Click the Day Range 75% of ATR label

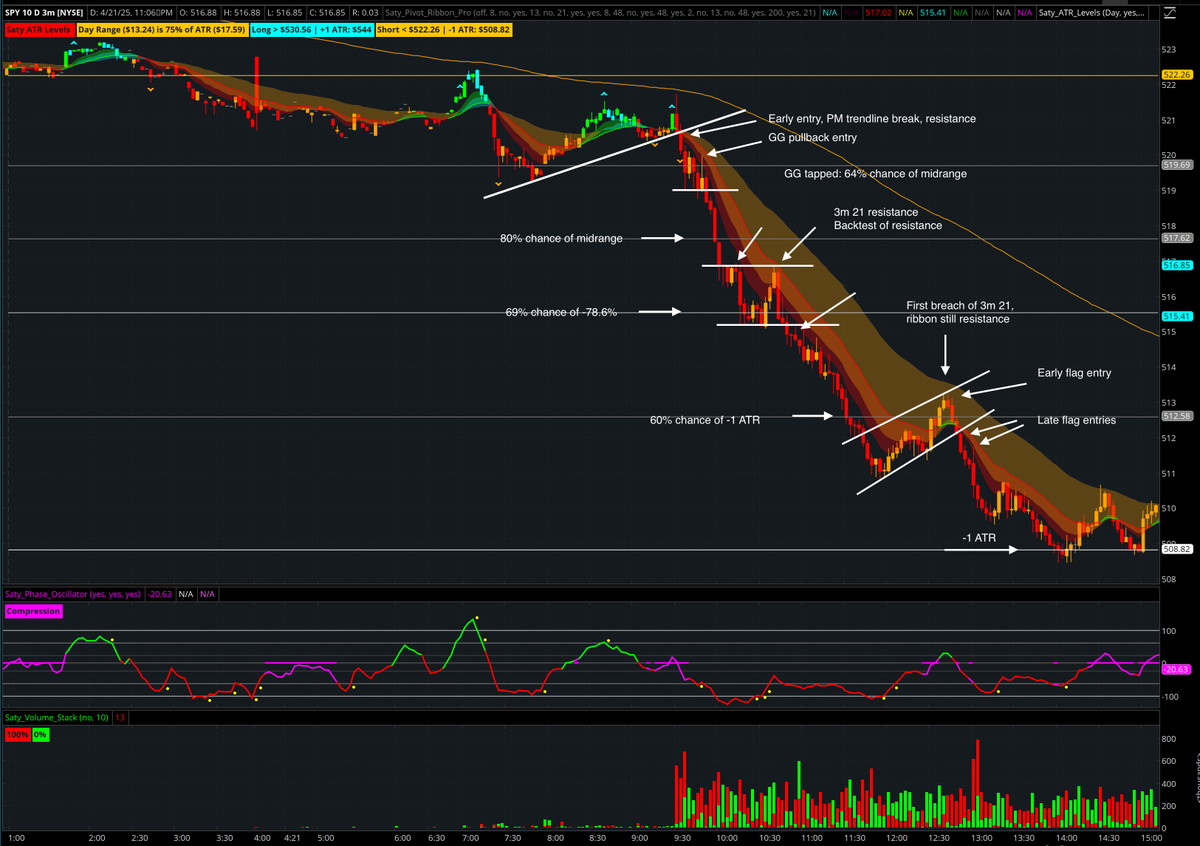click(x=163, y=30)
